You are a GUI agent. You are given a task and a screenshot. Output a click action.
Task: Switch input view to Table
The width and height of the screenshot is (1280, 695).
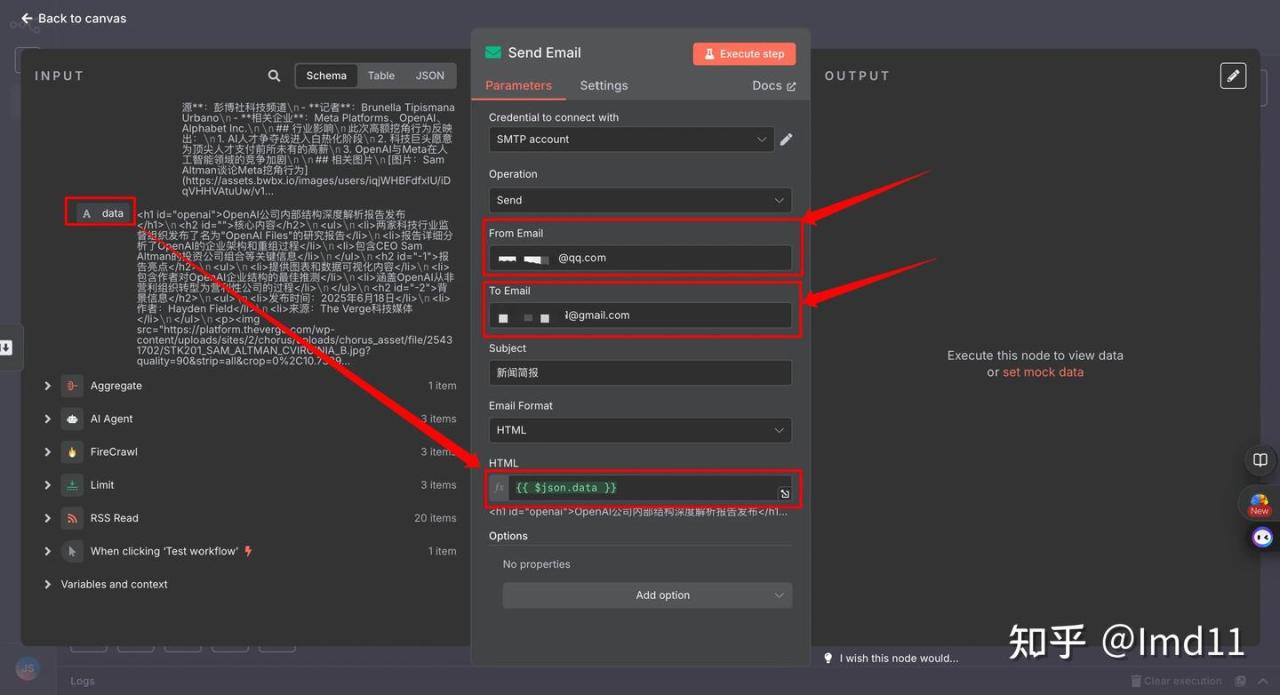(x=381, y=76)
